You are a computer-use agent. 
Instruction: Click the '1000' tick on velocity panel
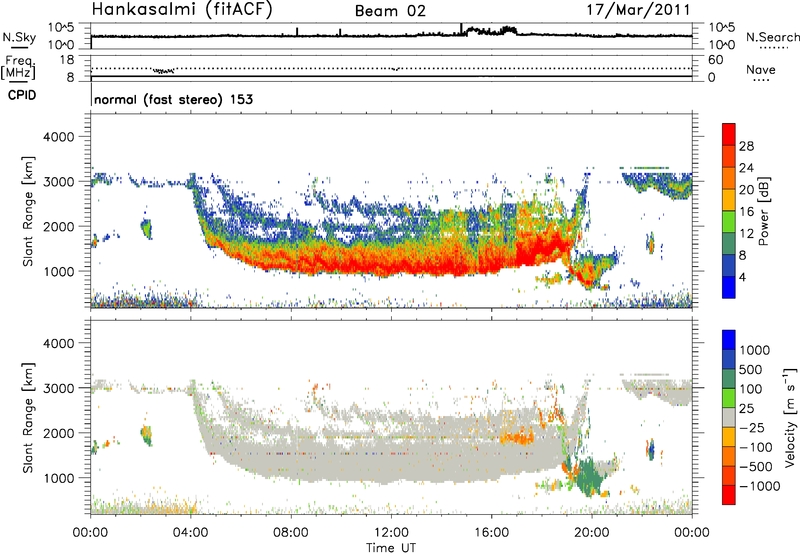[58, 478]
